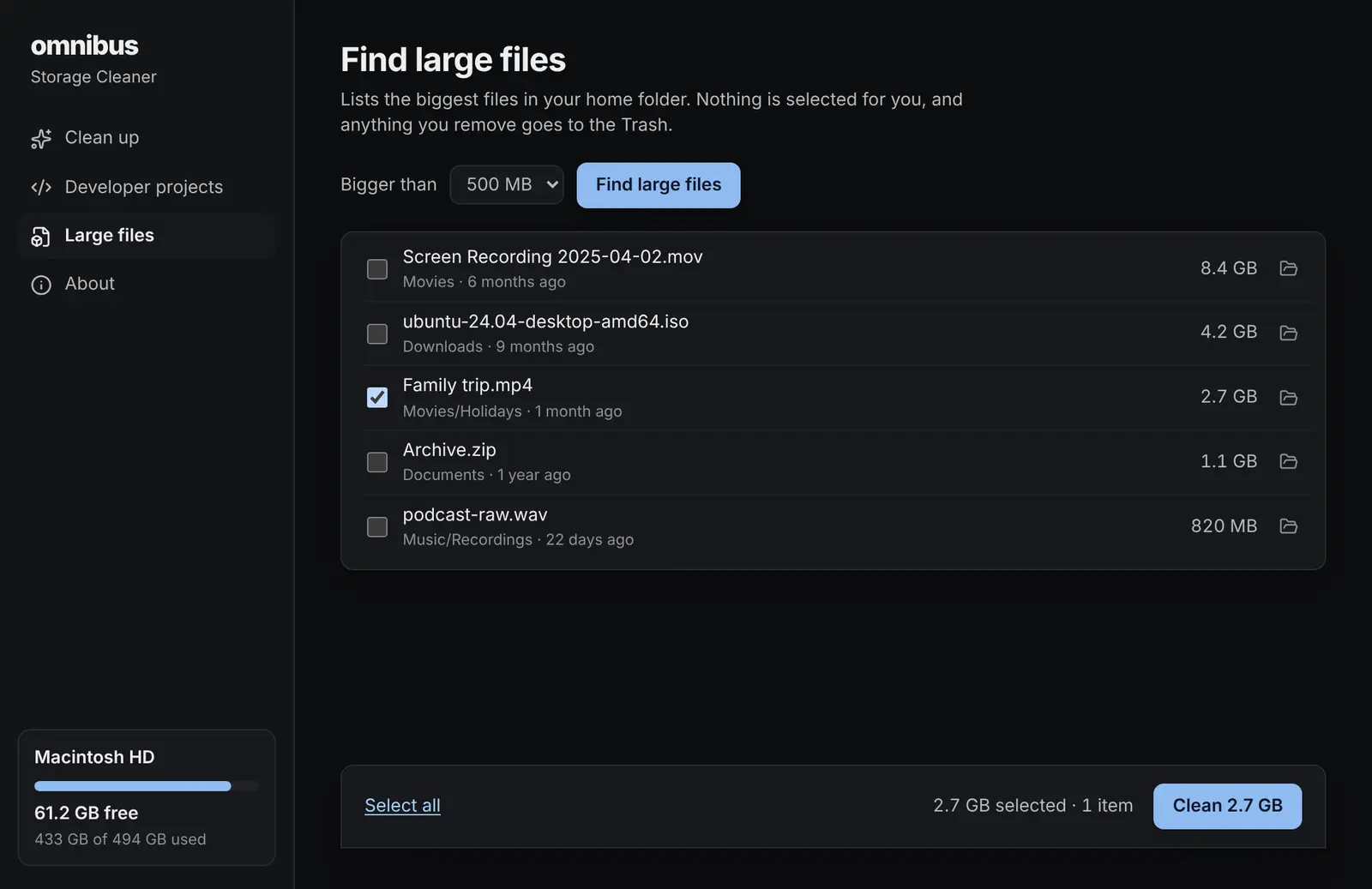
Task: Check the Screen Recording 2025-04-02.mov checkbox
Action: click(377, 269)
